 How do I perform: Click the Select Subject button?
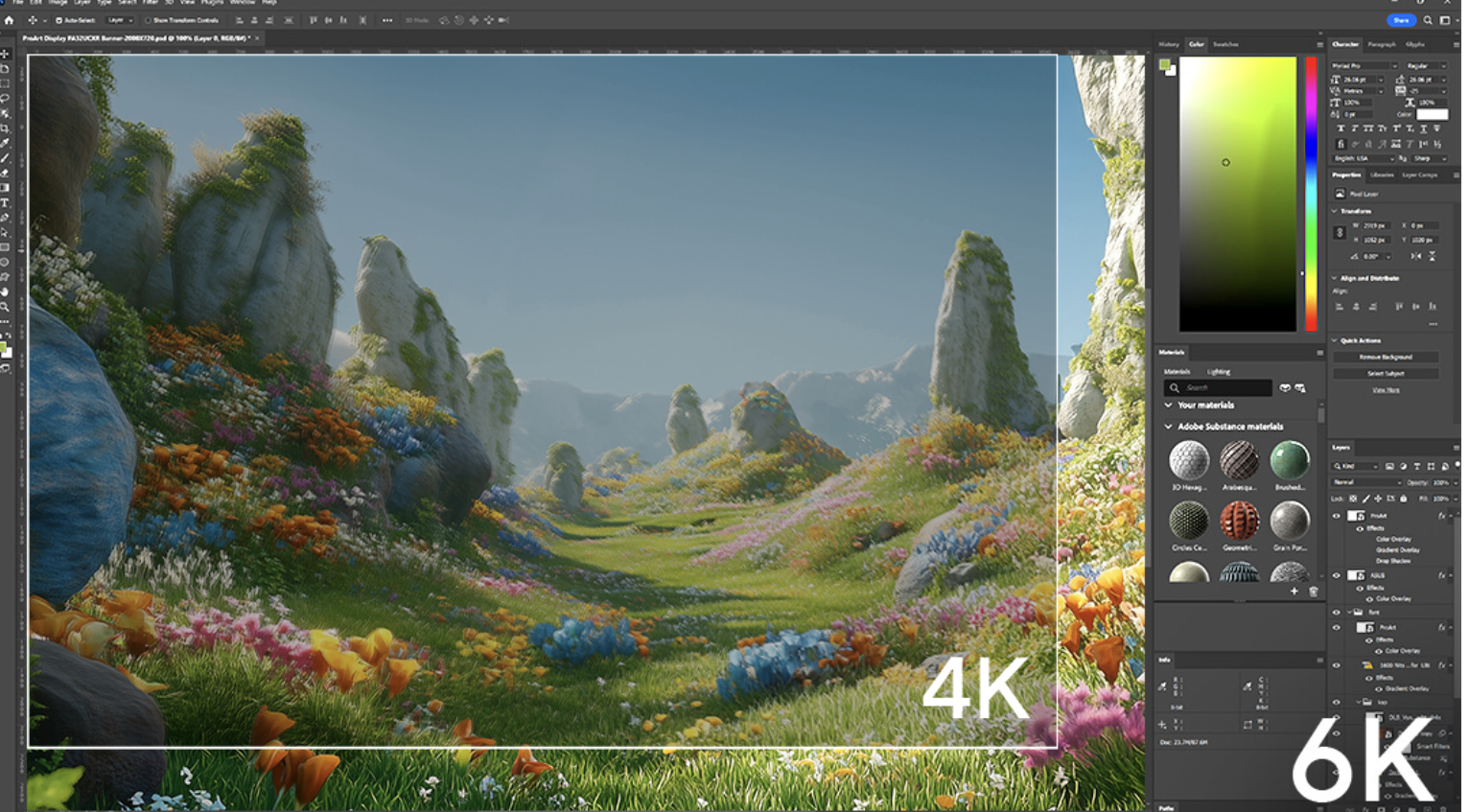tap(1386, 373)
